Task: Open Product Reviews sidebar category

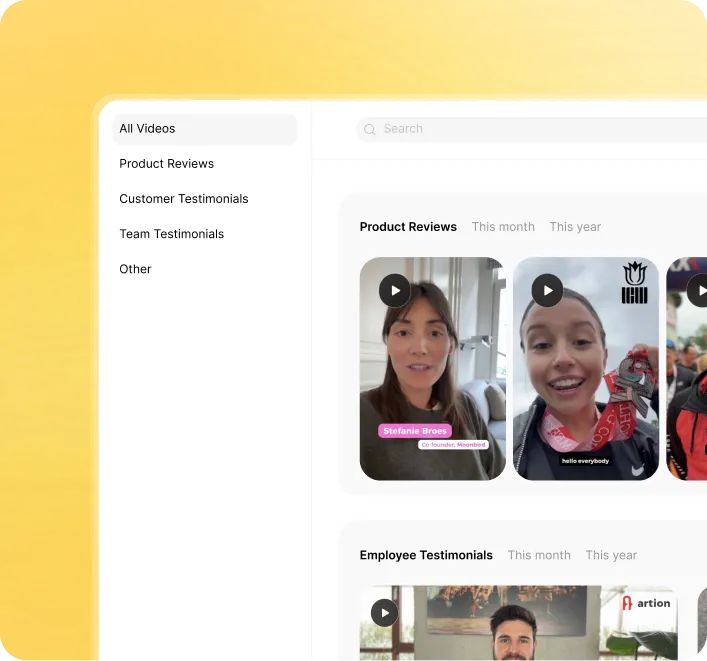Action: click(166, 164)
